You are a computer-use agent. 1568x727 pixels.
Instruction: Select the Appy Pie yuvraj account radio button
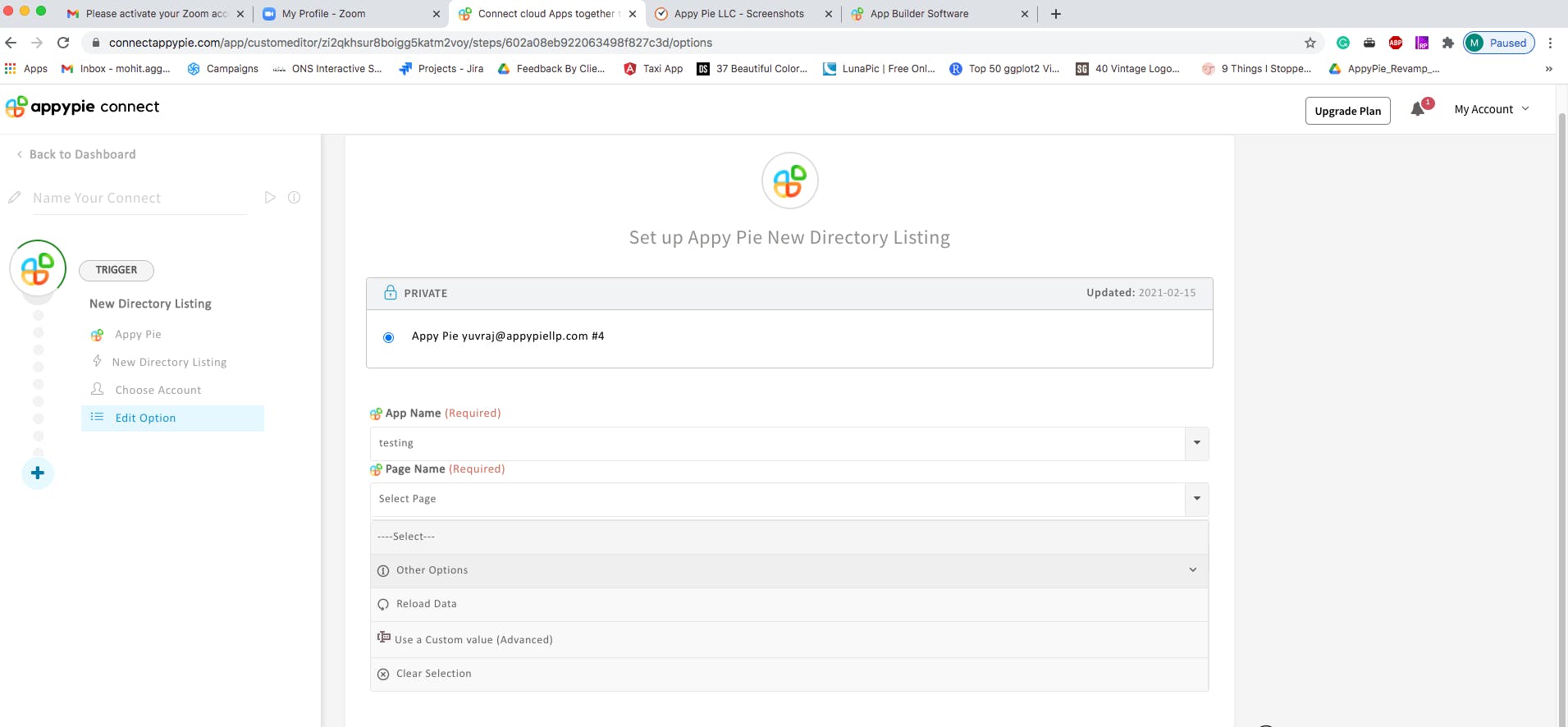pyautogui.click(x=389, y=337)
